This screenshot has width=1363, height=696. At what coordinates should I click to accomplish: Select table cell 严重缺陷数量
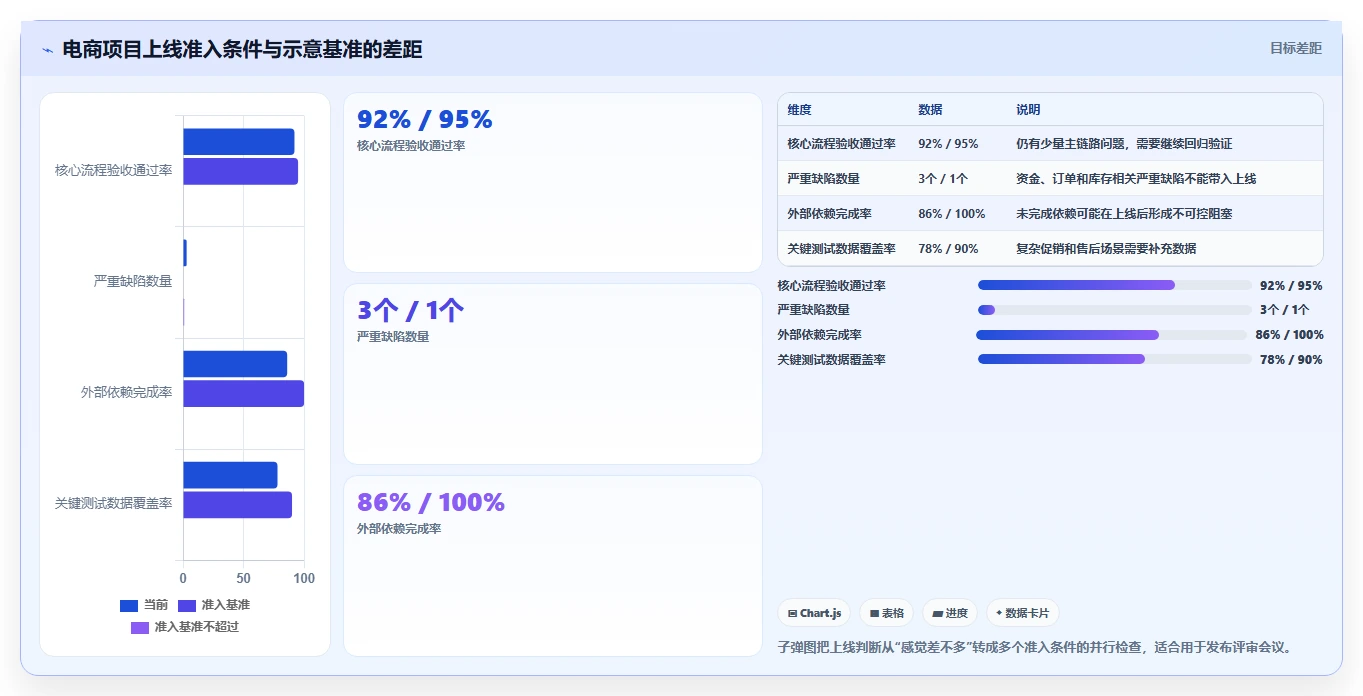click(823, 179)
